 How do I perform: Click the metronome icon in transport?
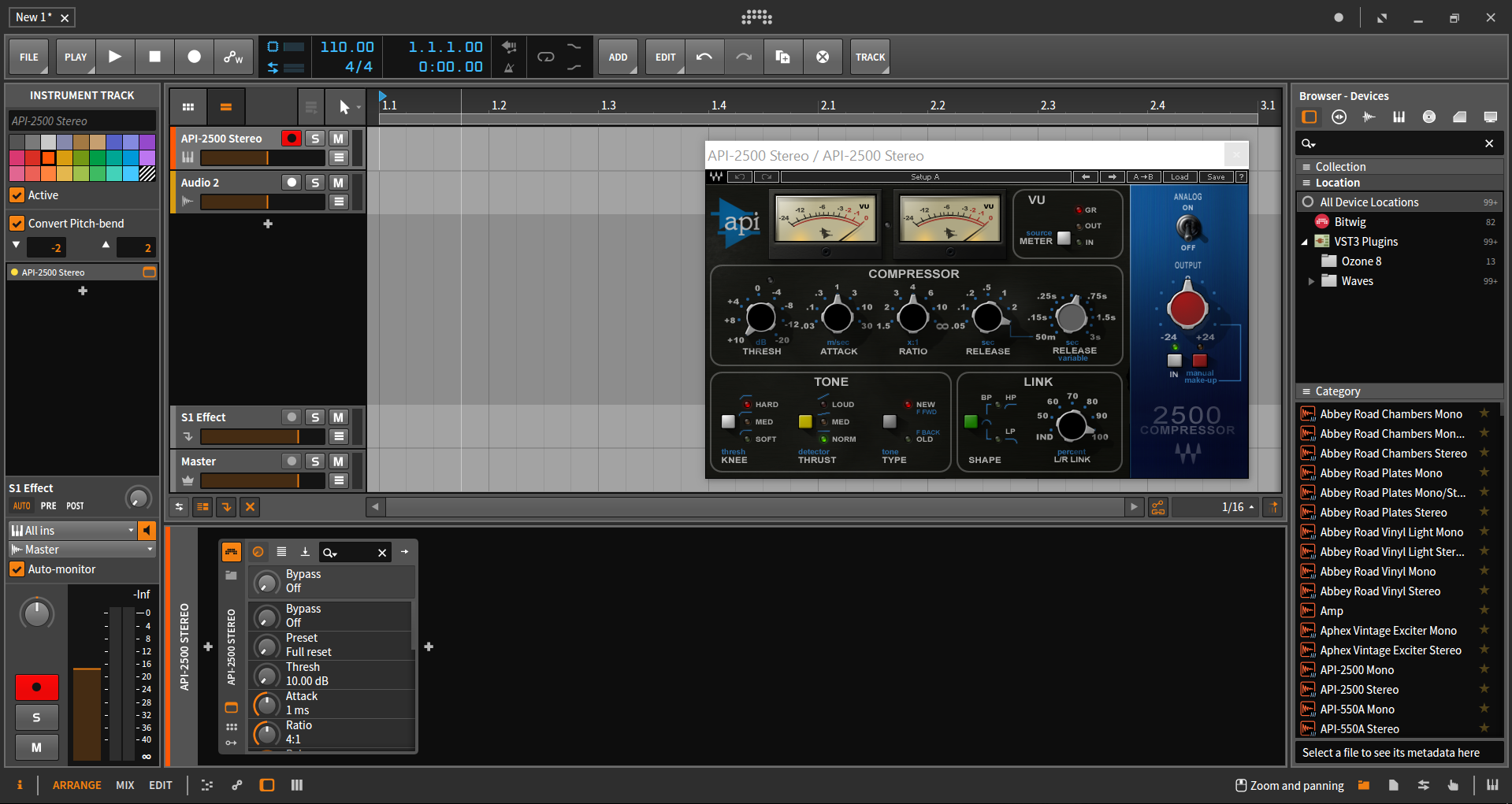pos(509,68)
